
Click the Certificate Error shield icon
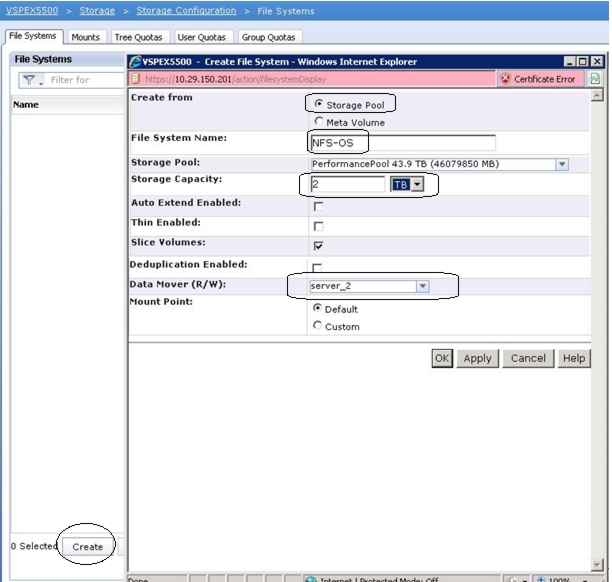[x=505, y=79]
